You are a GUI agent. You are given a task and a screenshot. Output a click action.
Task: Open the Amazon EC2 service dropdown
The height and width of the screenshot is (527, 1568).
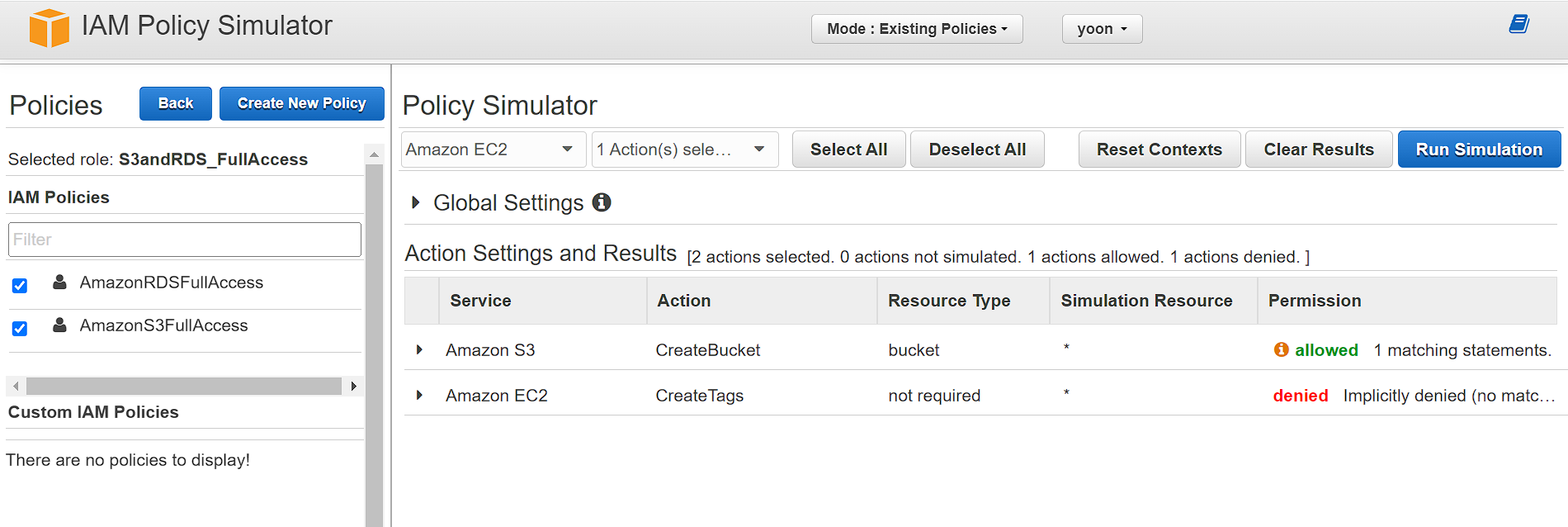(x=492, y=150)
